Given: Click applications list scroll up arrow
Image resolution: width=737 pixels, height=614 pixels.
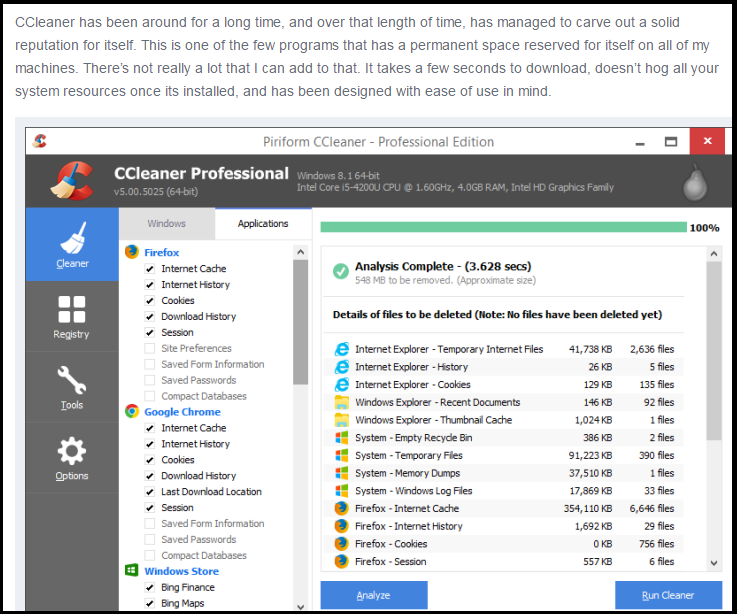Looking at the screenshot, I should click(x=301, y=252).
